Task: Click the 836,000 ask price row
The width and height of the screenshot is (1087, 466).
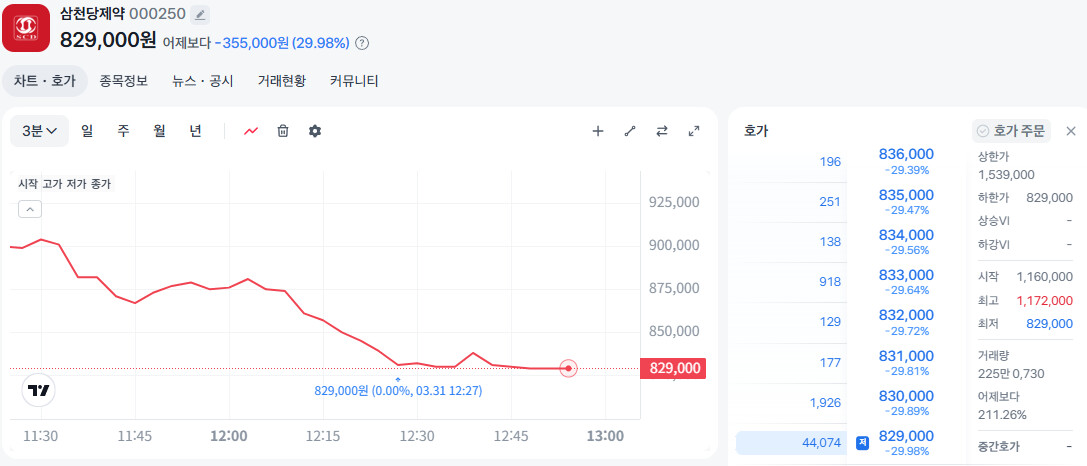Action: tap(906, 161)
